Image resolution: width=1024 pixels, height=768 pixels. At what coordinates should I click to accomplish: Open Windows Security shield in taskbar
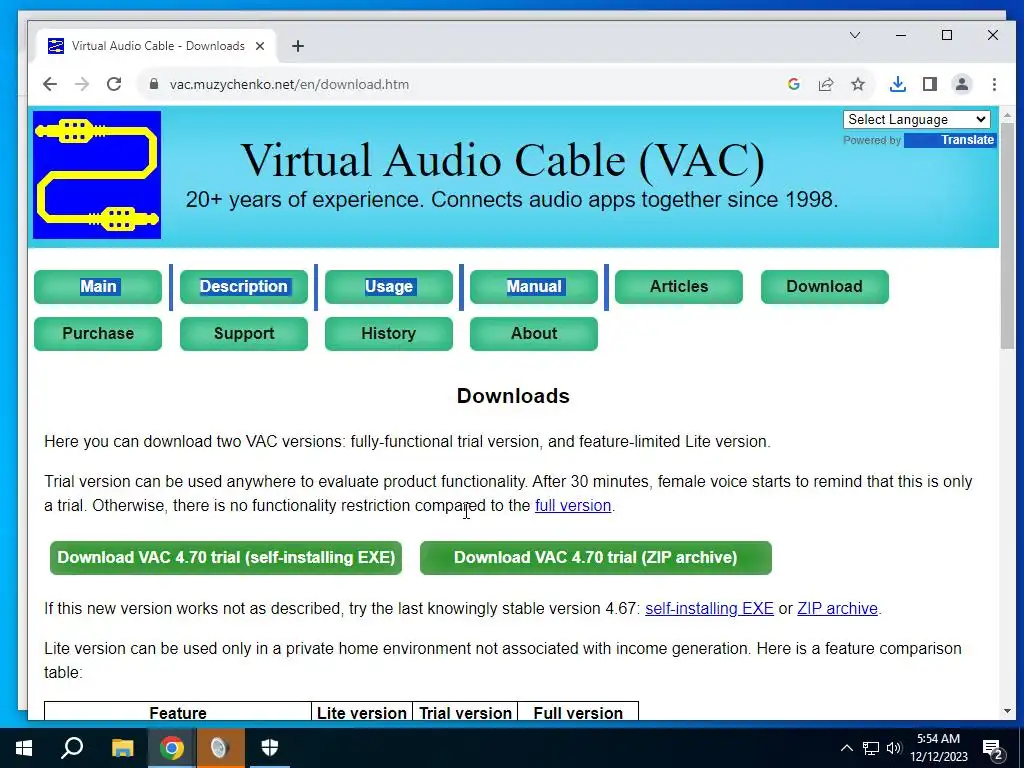pos(269,748)
